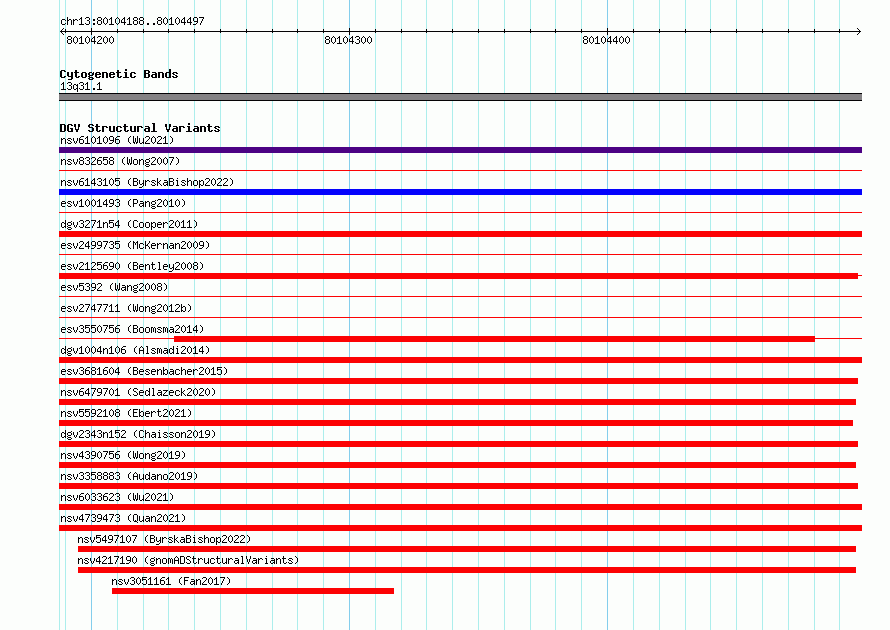Click the ruler's right arrow end

point(858,31)
